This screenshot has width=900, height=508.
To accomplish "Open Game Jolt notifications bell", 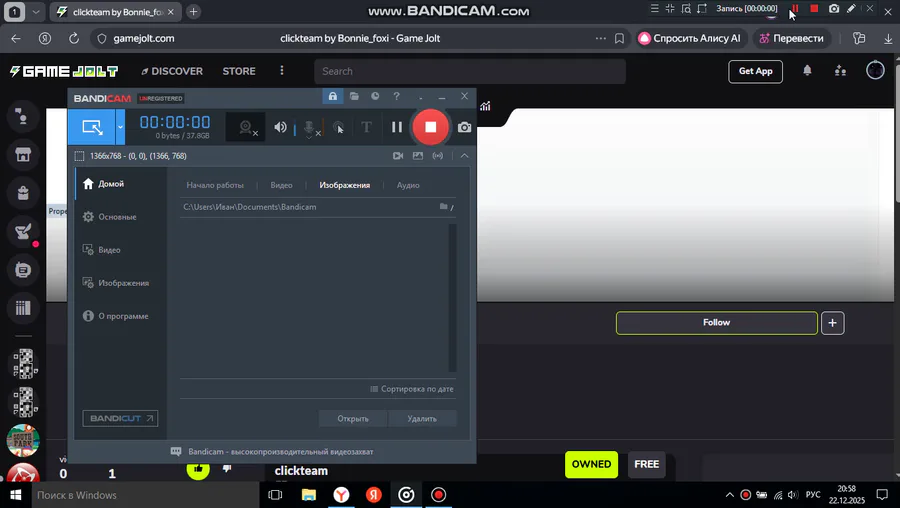I will (807, 70).
